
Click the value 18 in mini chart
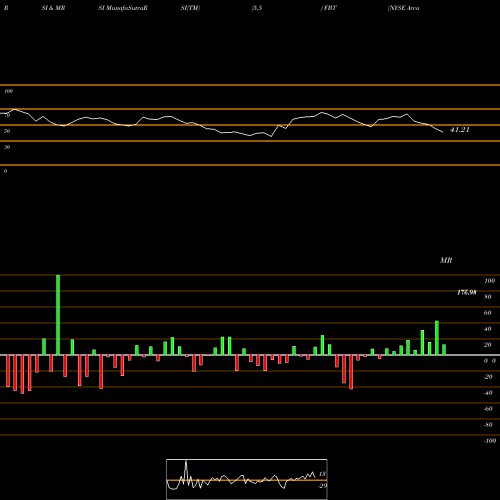point(322,474)
